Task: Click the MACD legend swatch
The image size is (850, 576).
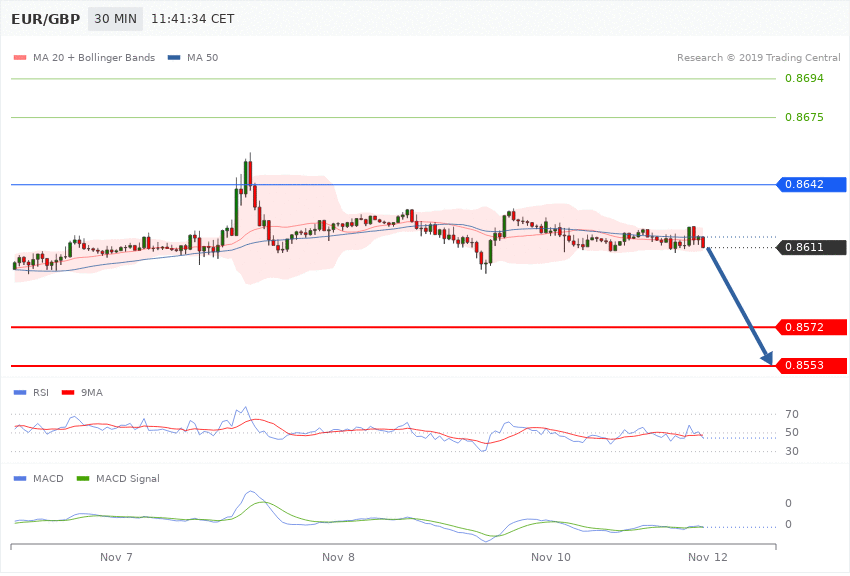Action: pyautogui.click(x=20, y=478)
